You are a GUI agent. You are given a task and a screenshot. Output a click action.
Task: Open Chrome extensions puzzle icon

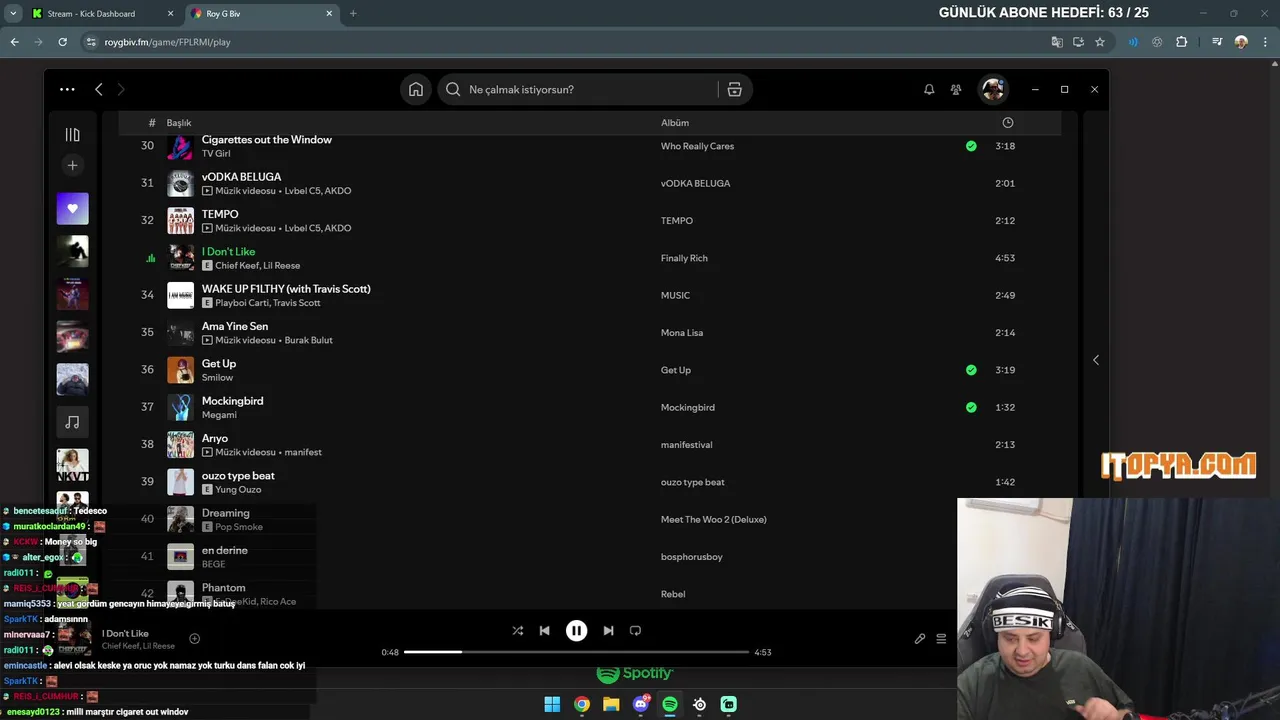pyautogui.click(x=1182, y=42)
